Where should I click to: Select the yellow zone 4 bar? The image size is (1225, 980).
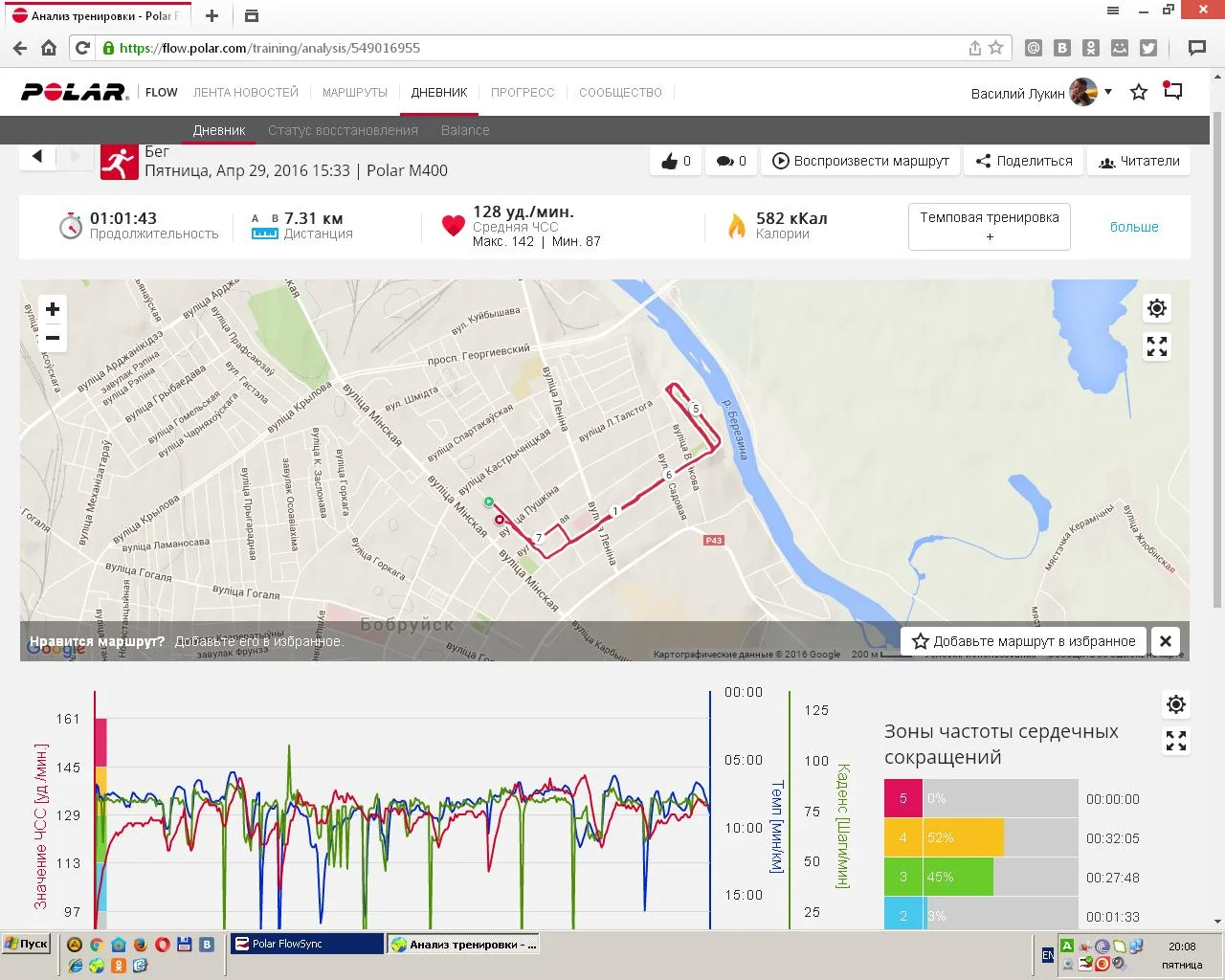(x=962, y=837)
